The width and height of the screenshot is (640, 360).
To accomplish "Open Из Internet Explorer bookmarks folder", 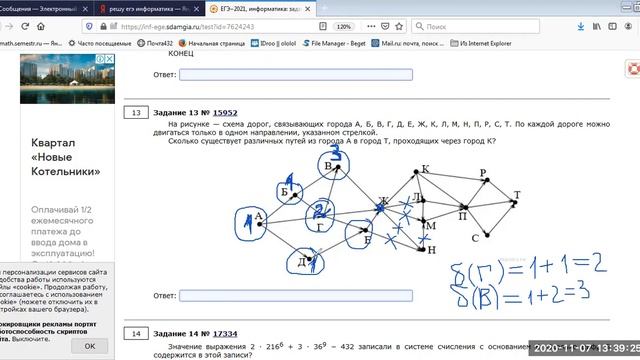I will tap(481, 43).
